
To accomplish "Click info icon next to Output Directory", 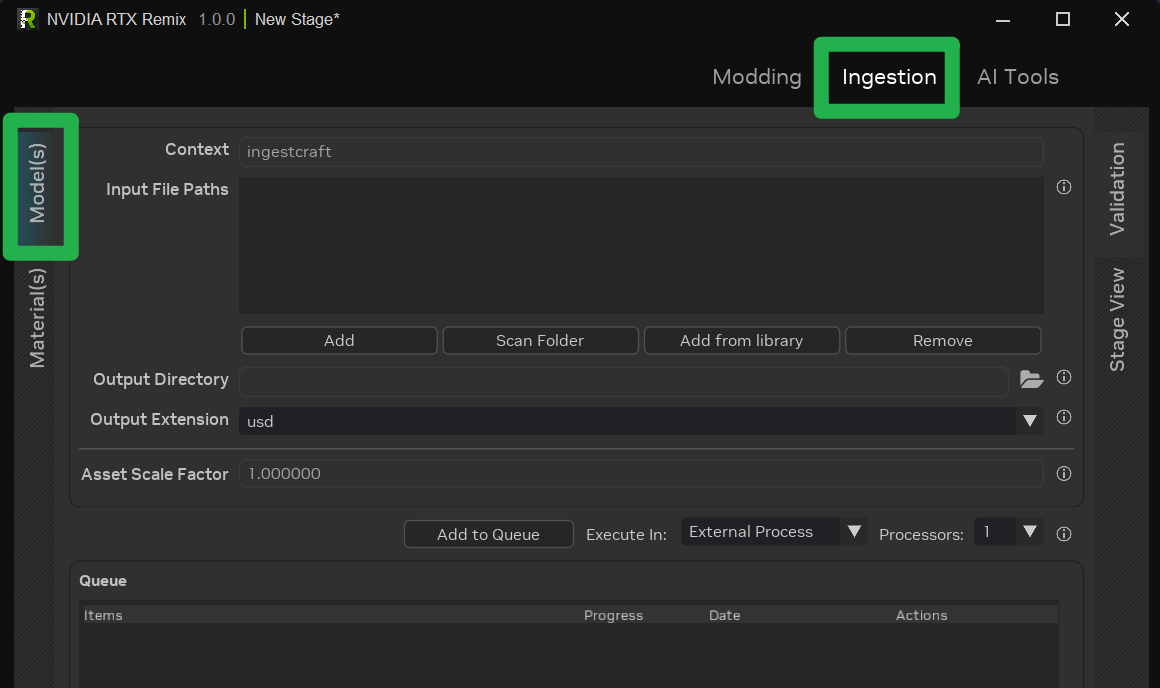I will (1063, 377).
